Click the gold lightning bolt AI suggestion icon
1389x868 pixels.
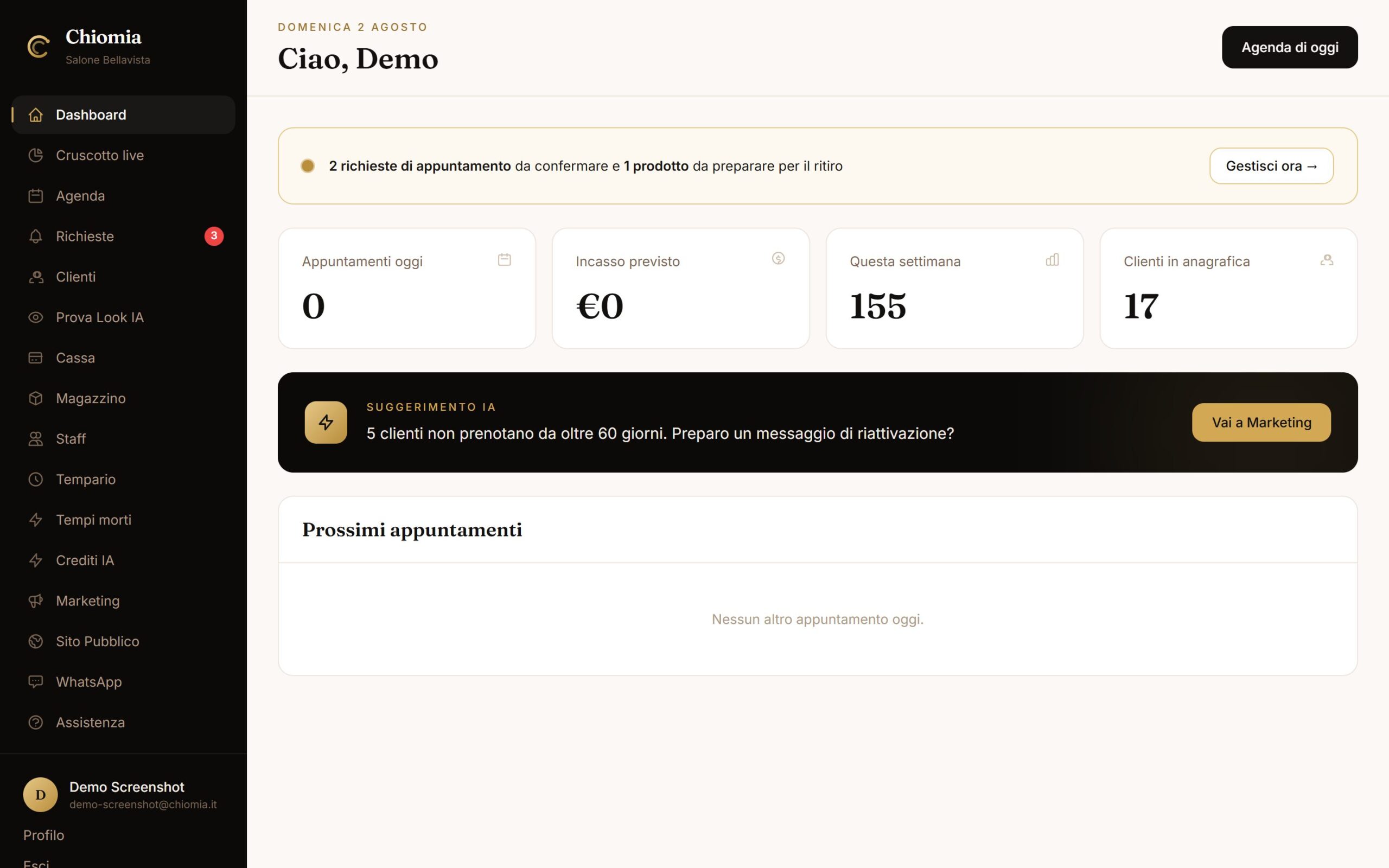point(326,423)
